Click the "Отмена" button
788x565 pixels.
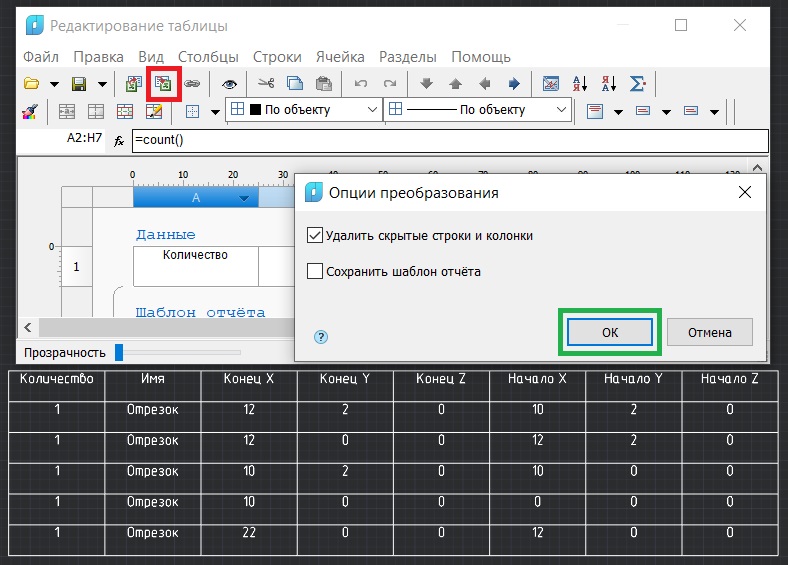(709, 333)
